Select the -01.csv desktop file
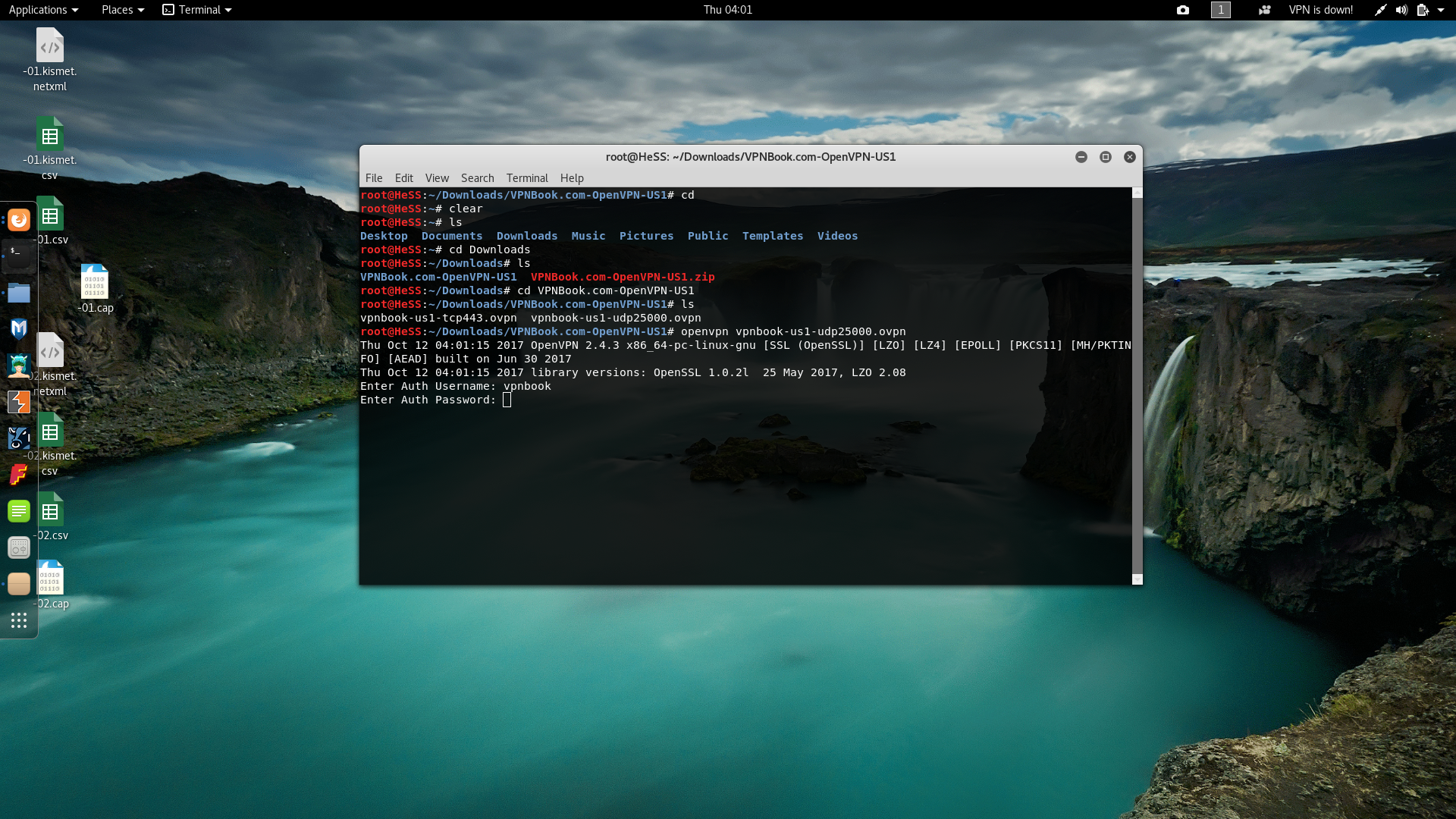 click(x=50, y=221)
